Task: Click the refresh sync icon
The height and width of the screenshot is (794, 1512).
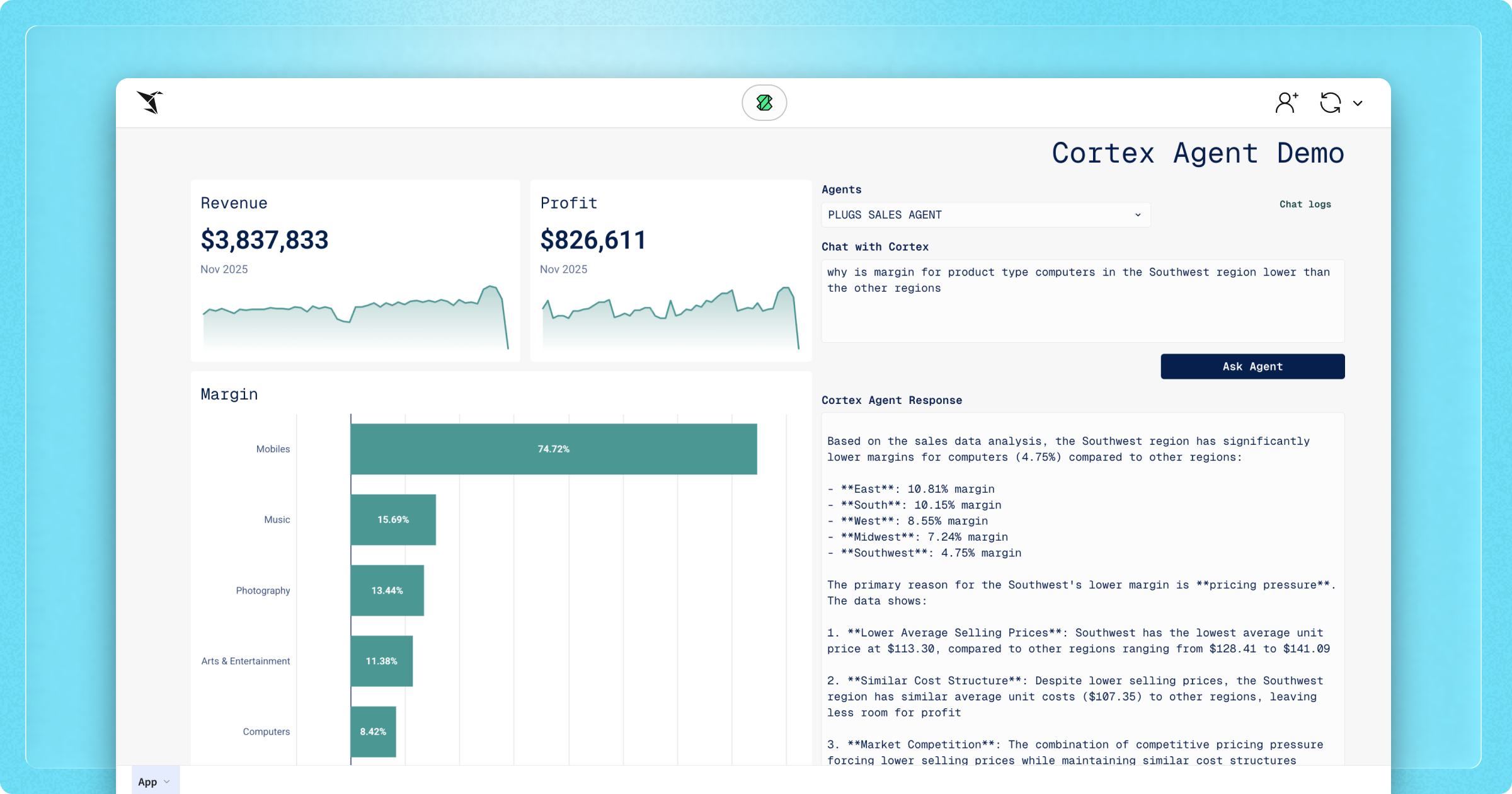Action: pos(1330,103)
